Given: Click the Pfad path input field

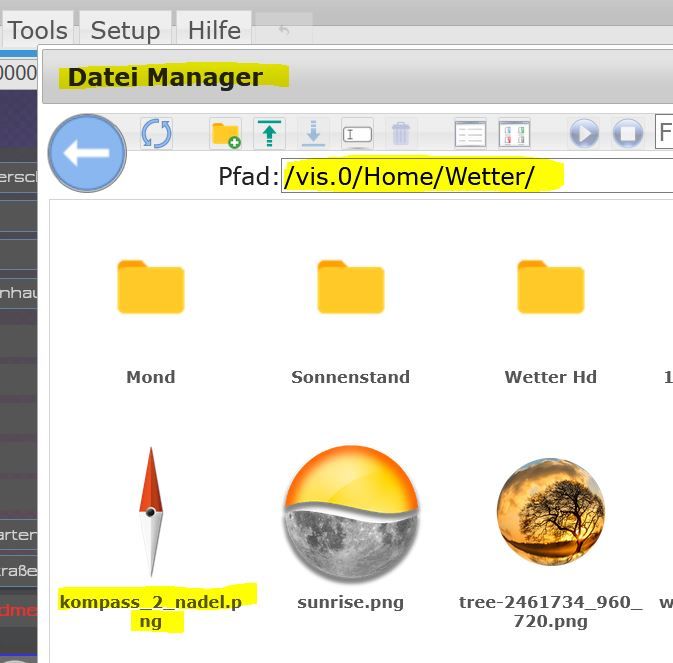Looking at the screenshot, I should [476, 177].
